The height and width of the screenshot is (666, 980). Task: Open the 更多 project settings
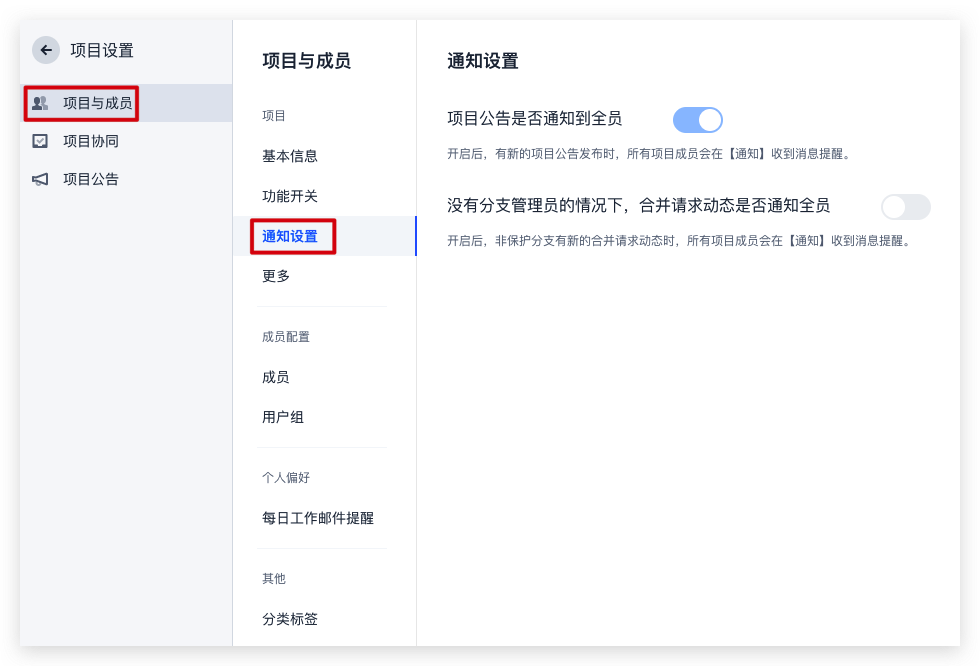(276, 276)
